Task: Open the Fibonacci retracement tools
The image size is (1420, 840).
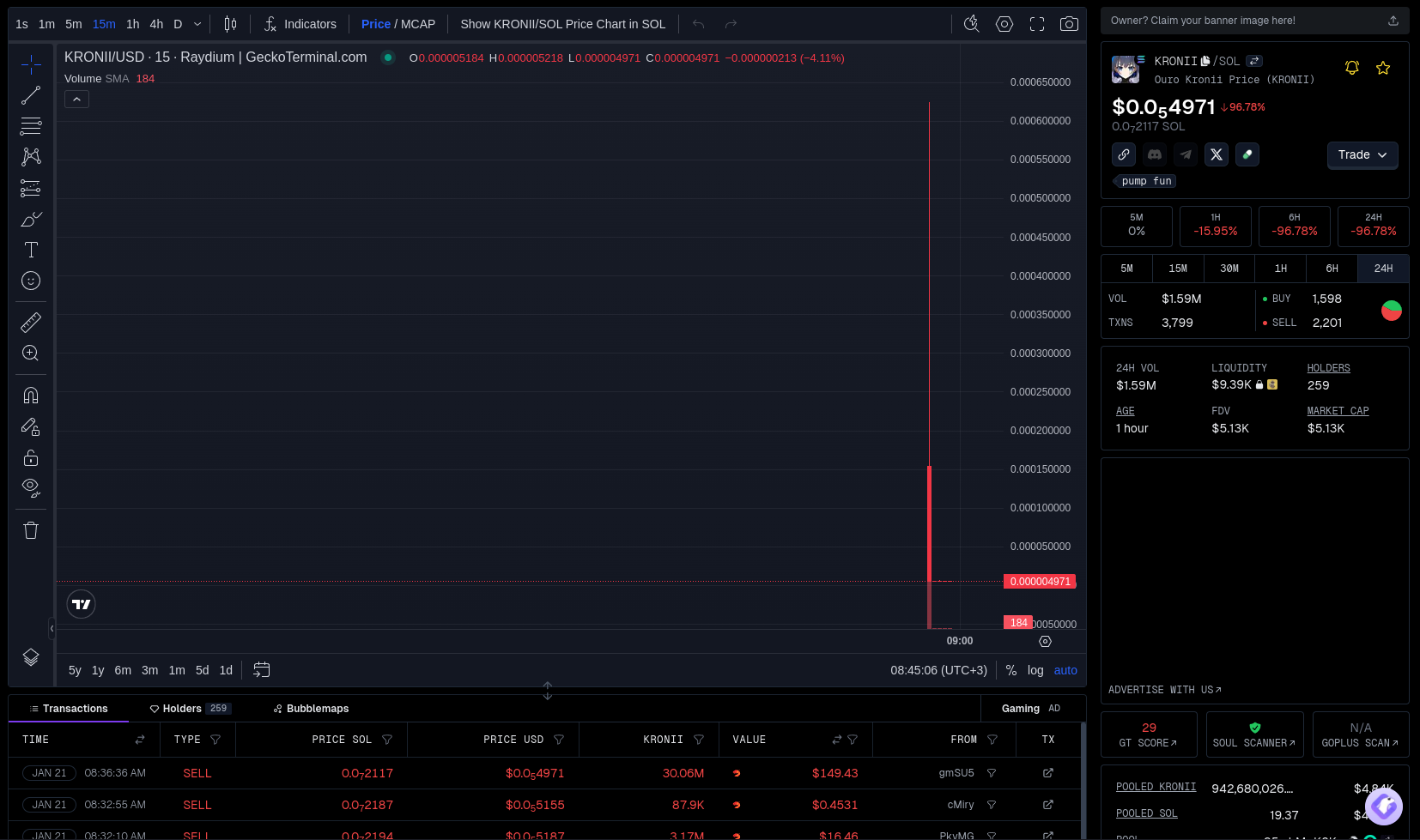Action: click(31, 126)
